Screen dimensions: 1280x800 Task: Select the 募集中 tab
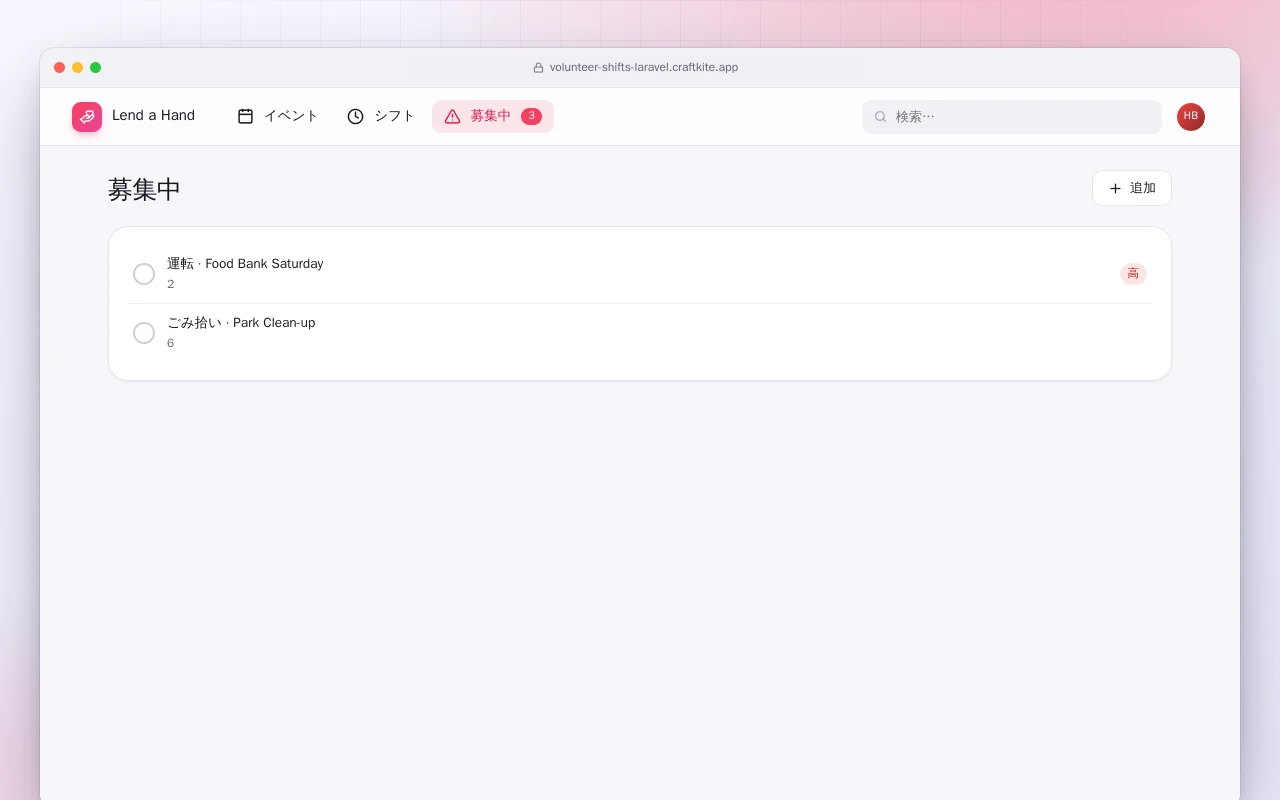[493, 116]
